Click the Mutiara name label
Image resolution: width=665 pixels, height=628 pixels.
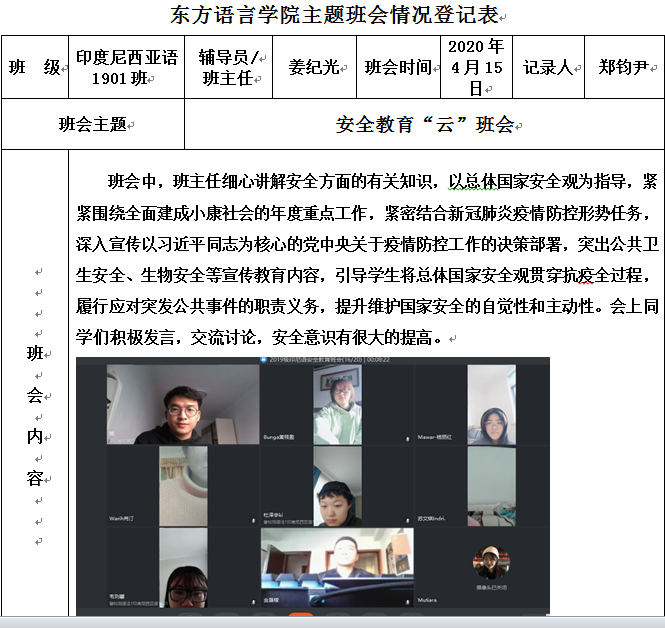coord(427,600)
